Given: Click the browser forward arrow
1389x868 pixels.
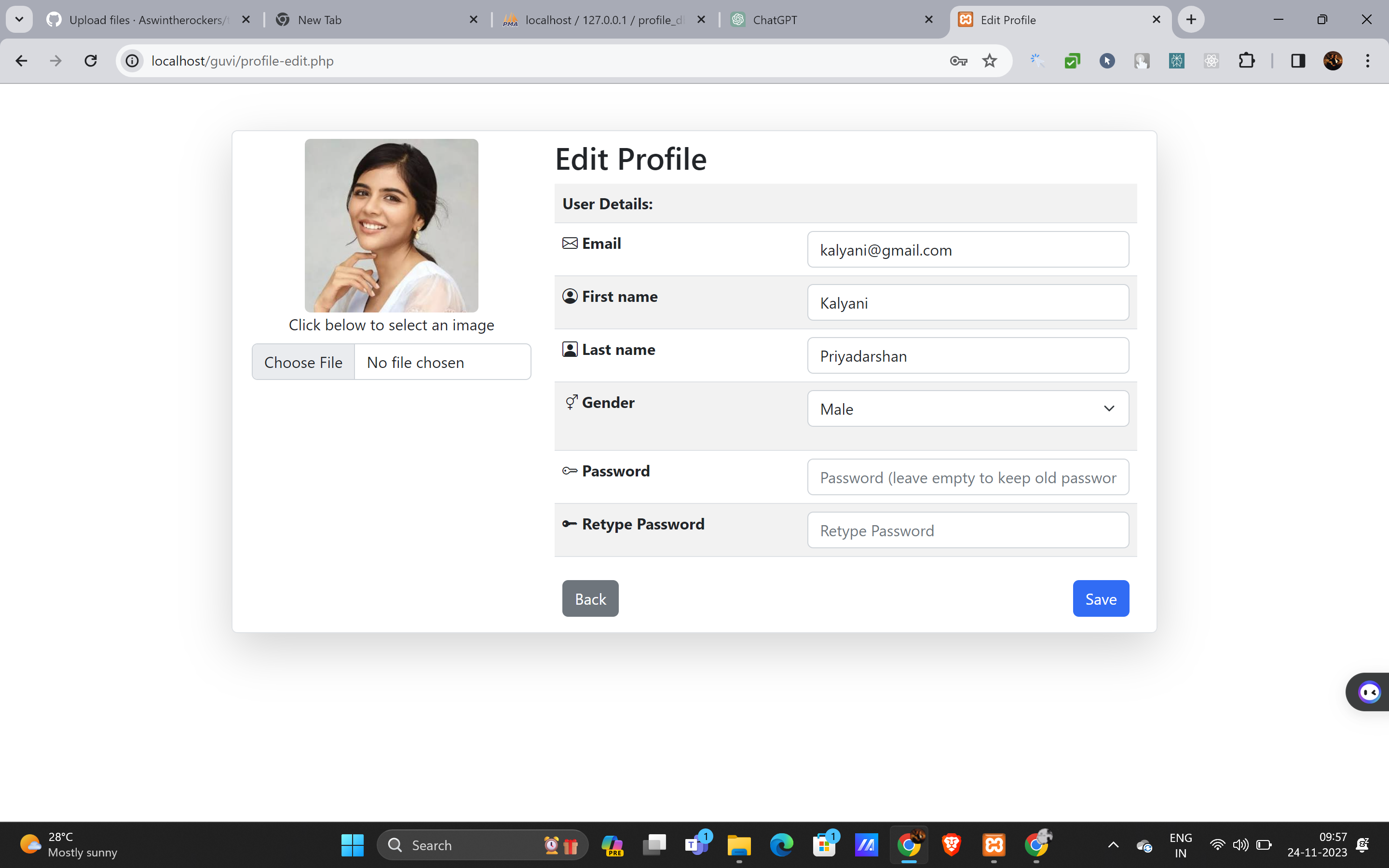Looking at the screenshot, I should pos(55,61).
